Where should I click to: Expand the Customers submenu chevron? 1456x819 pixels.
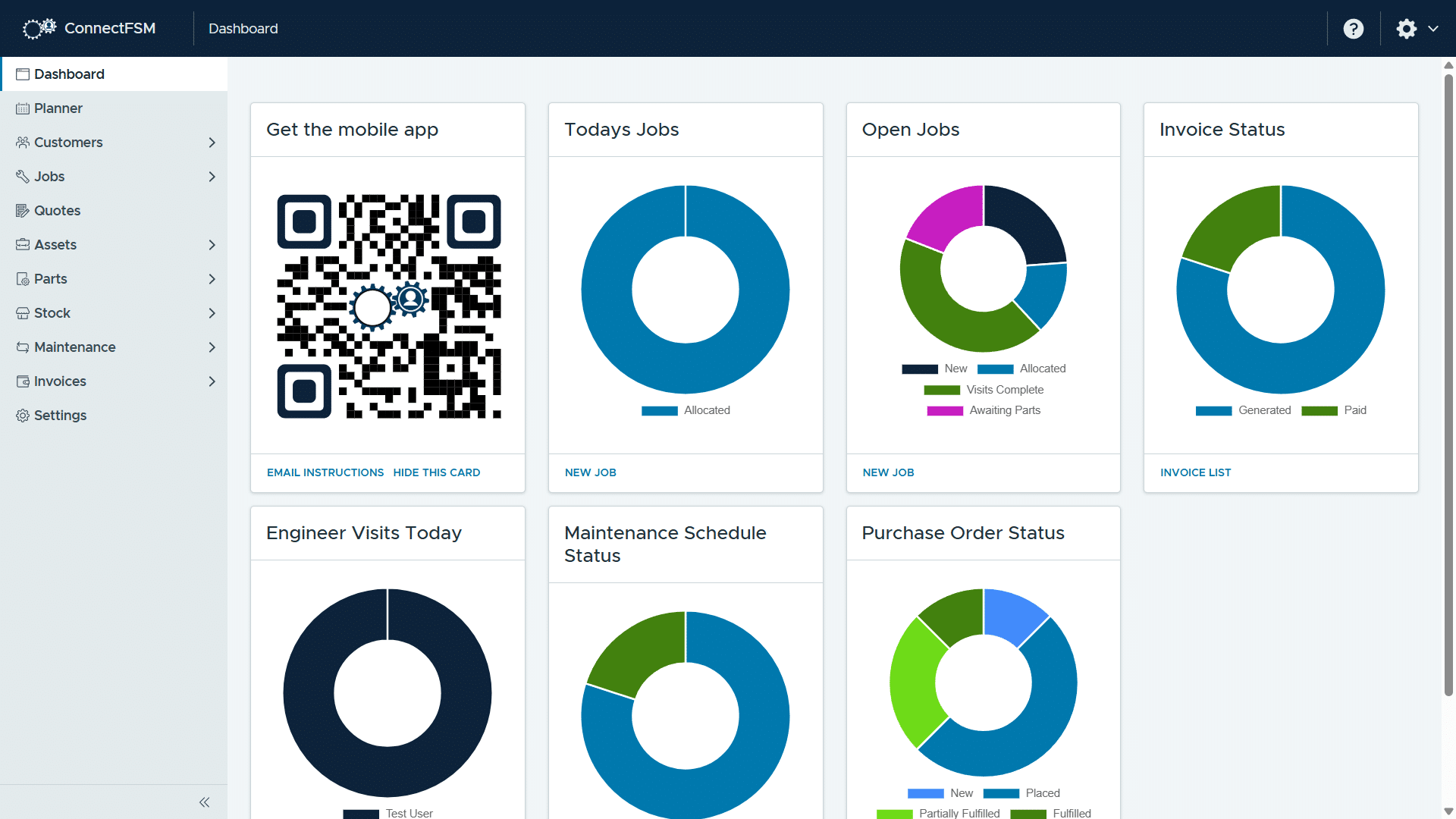pyautogui.click(x=212, y=143)
